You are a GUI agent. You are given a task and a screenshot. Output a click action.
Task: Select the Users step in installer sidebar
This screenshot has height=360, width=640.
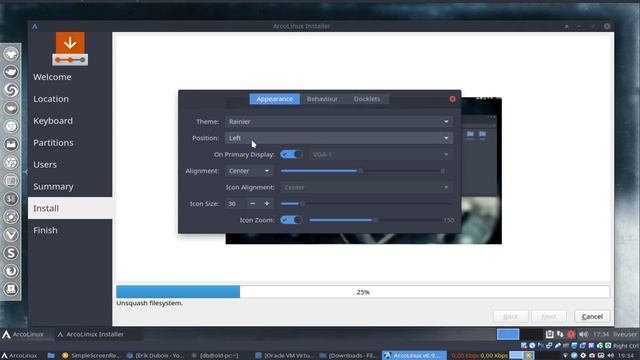(70, 164)
